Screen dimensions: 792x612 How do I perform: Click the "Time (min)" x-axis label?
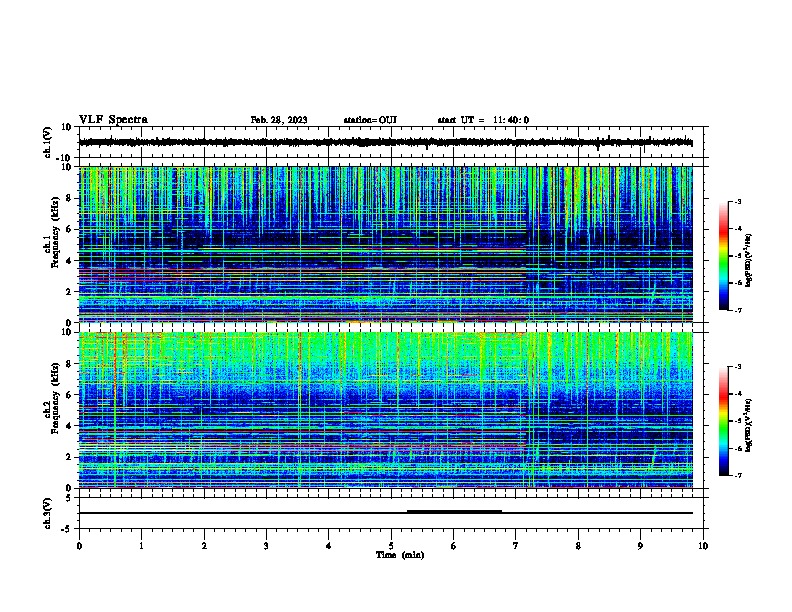[x=400, y=555]
